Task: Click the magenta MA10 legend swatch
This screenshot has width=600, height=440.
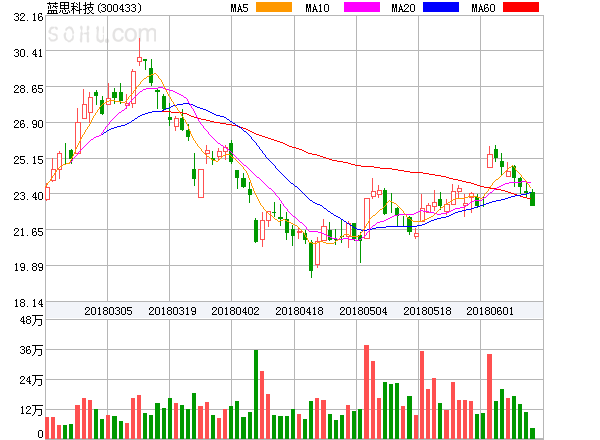Action: point(362,7)
